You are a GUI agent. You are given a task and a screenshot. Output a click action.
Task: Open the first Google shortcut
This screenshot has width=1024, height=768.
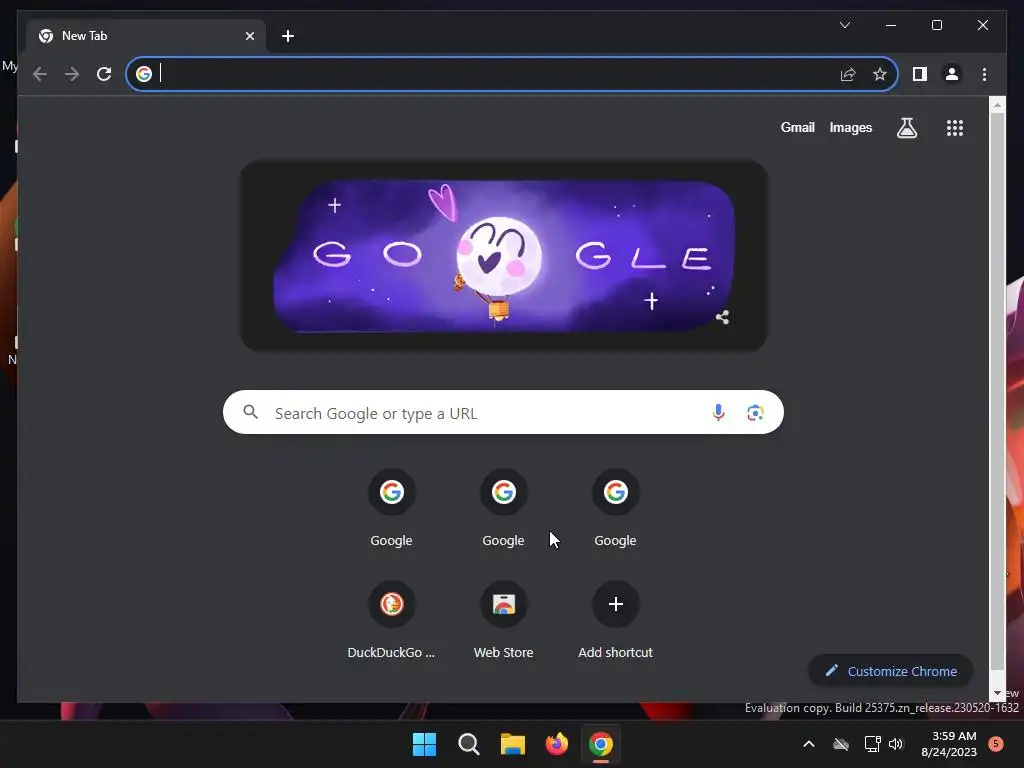[x=391, y=509]
